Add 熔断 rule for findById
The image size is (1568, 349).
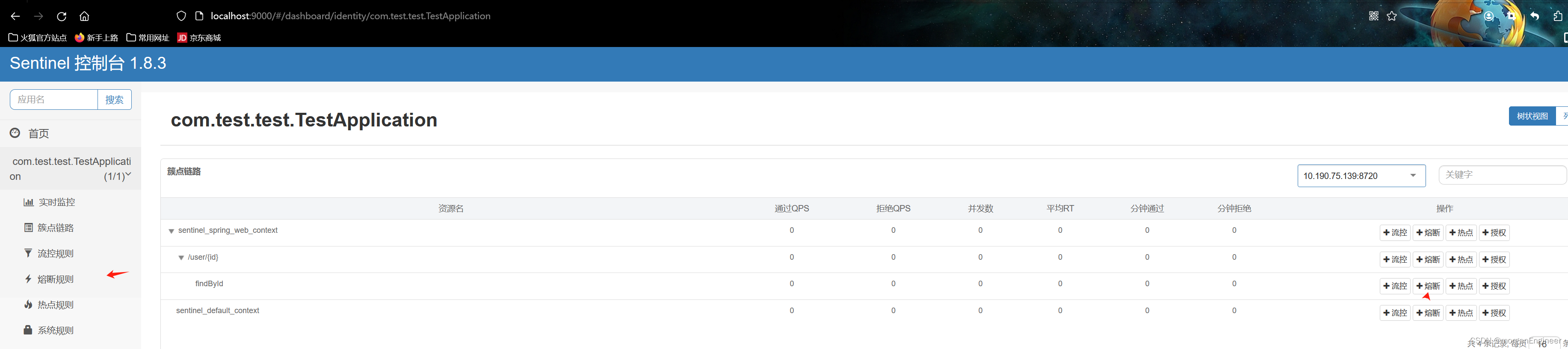pos(1428,286)
